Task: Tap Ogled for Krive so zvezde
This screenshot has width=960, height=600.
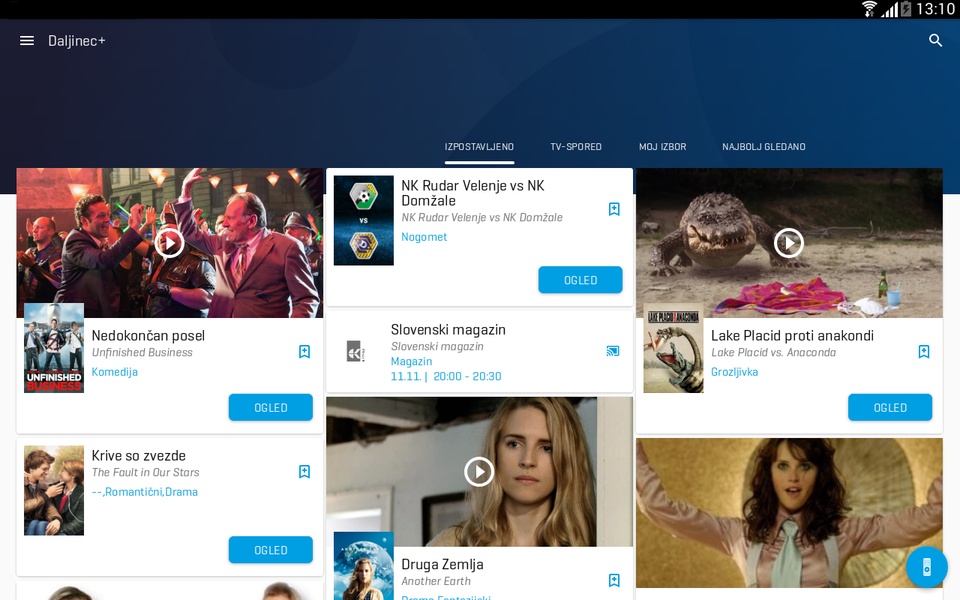Action: [271, 550]
